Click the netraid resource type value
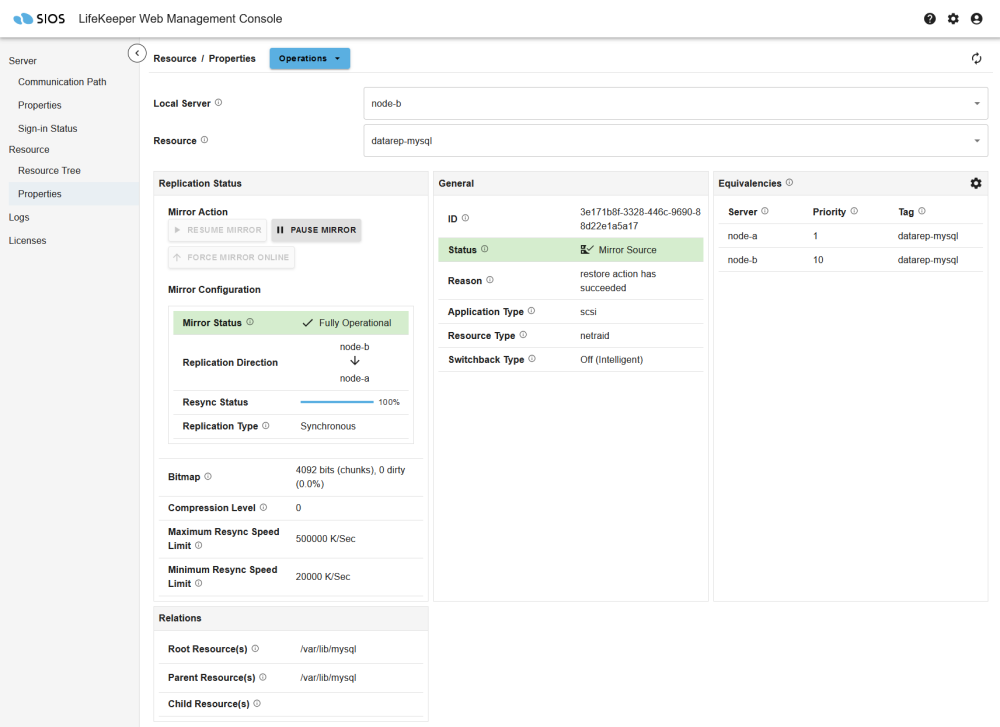 pos(594,335)
